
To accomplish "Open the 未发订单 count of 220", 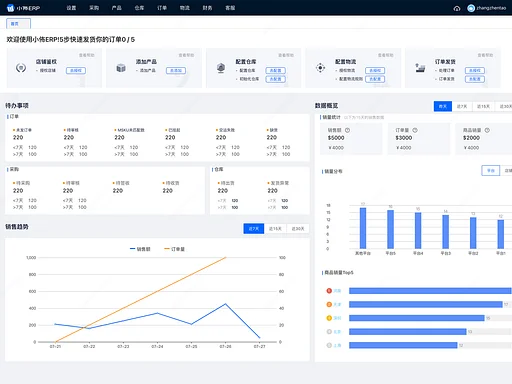I will [x=18, y=137].
